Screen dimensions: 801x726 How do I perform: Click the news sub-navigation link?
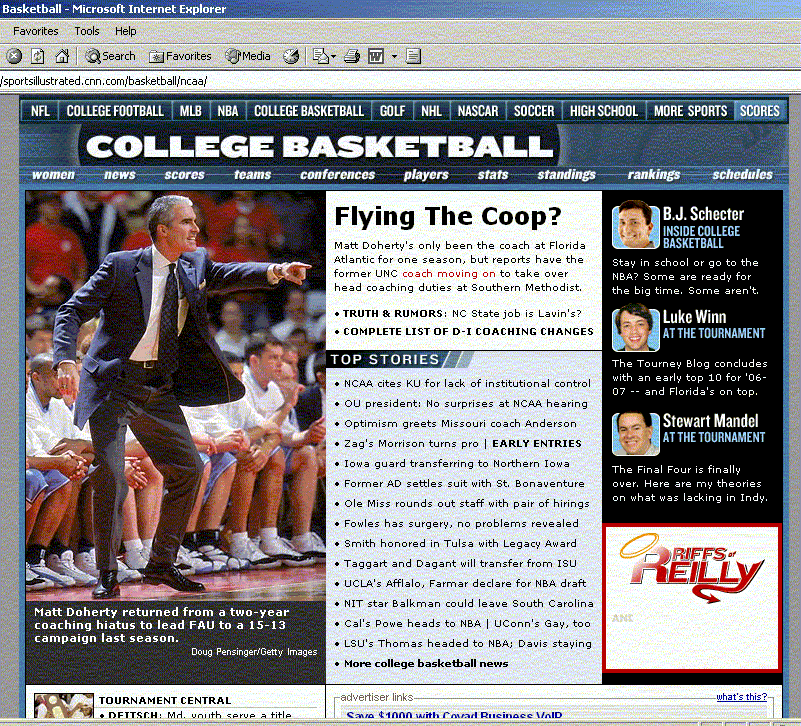(x=120, y=175)
